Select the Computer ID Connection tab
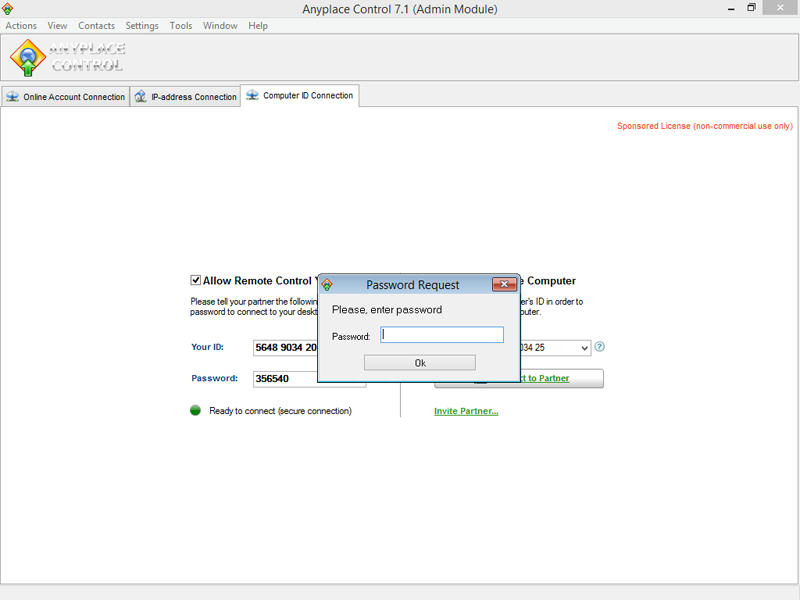800x600 pixels. click(x=300, y=95)
